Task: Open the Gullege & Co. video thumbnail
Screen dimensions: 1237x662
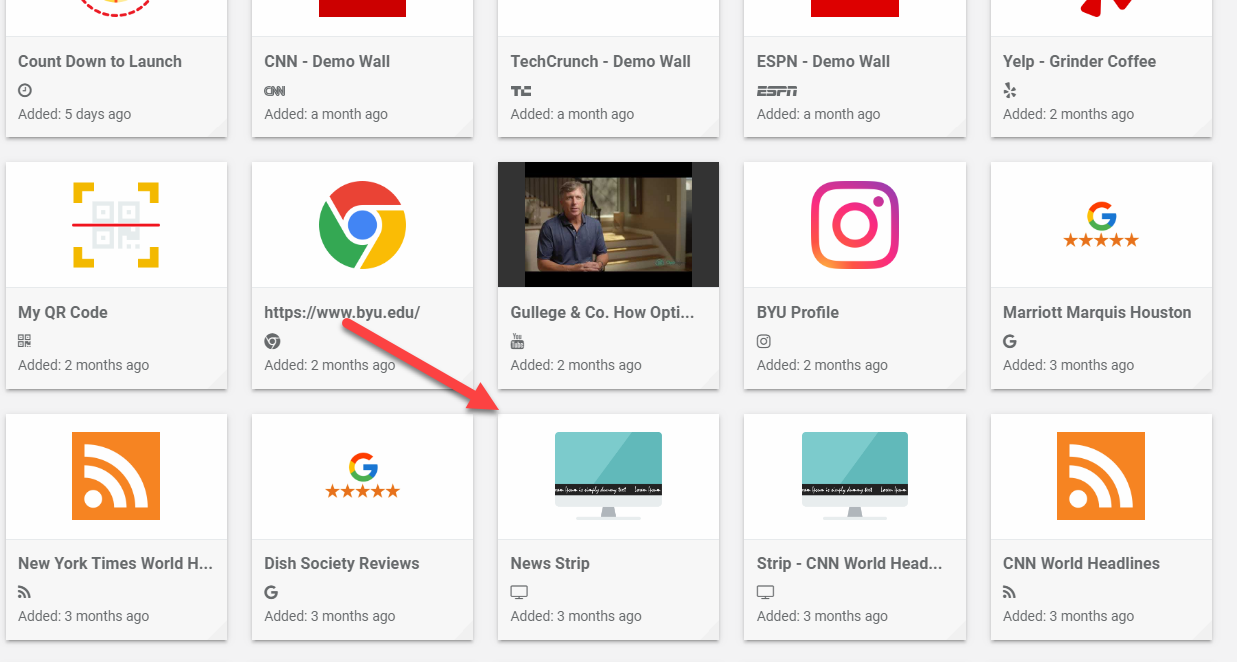Action: pyautogui.click(x=608, y=225)
